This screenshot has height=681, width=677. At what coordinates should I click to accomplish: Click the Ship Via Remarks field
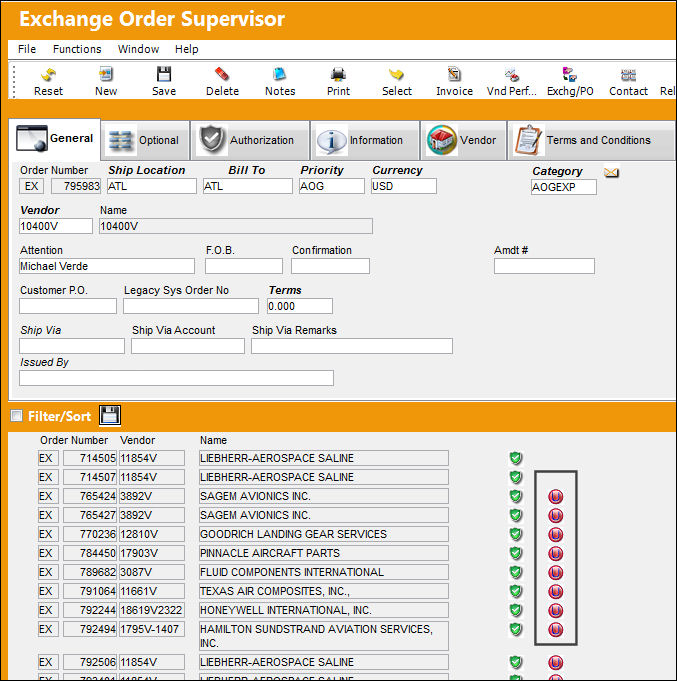pos(352,346)
